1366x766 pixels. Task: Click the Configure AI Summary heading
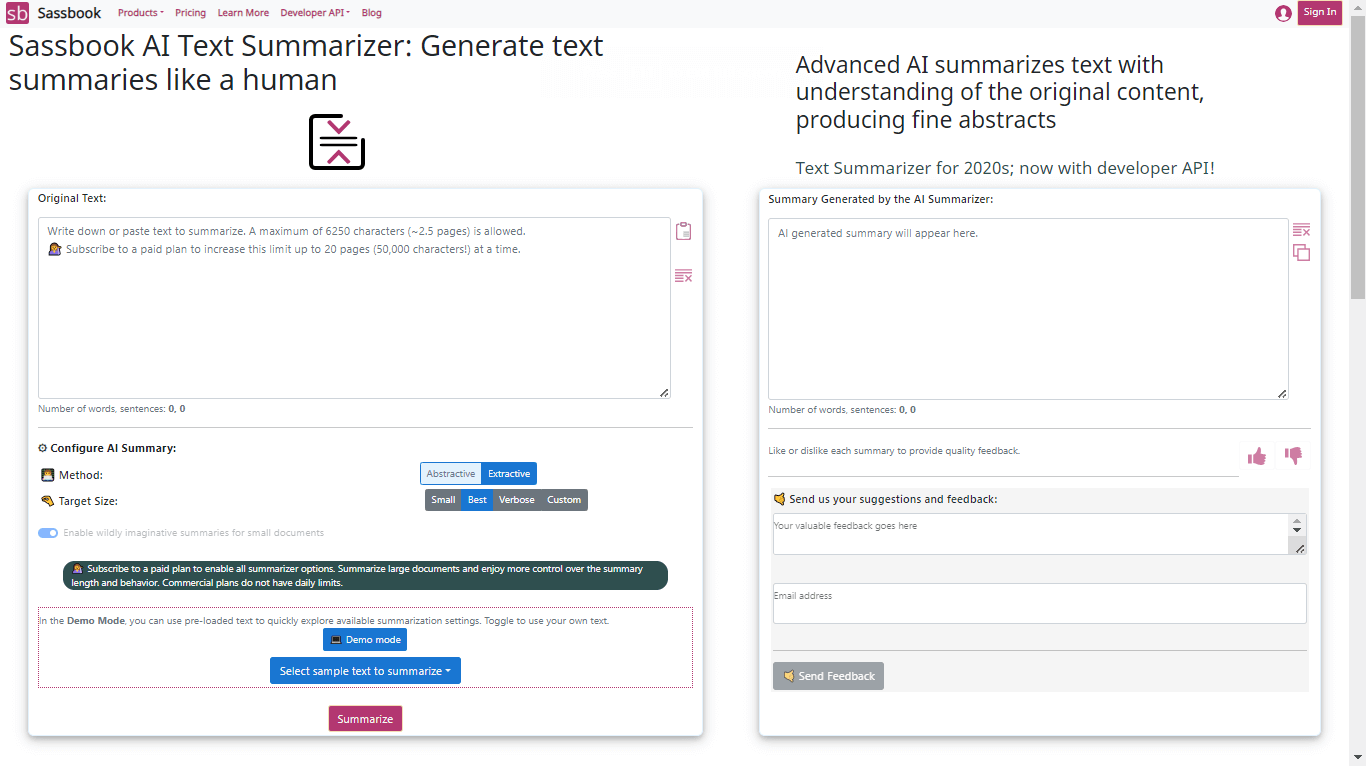point(107,448)
